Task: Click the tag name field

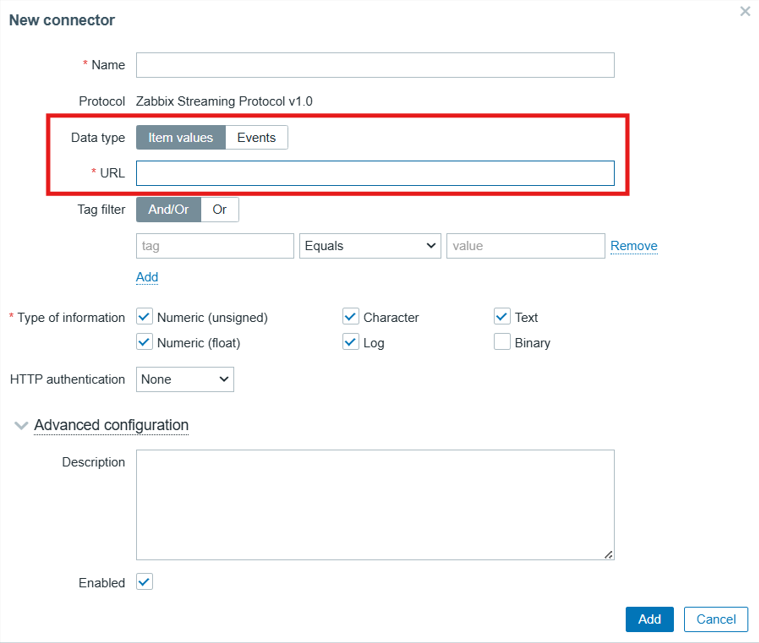Action: tap(215, 245)
